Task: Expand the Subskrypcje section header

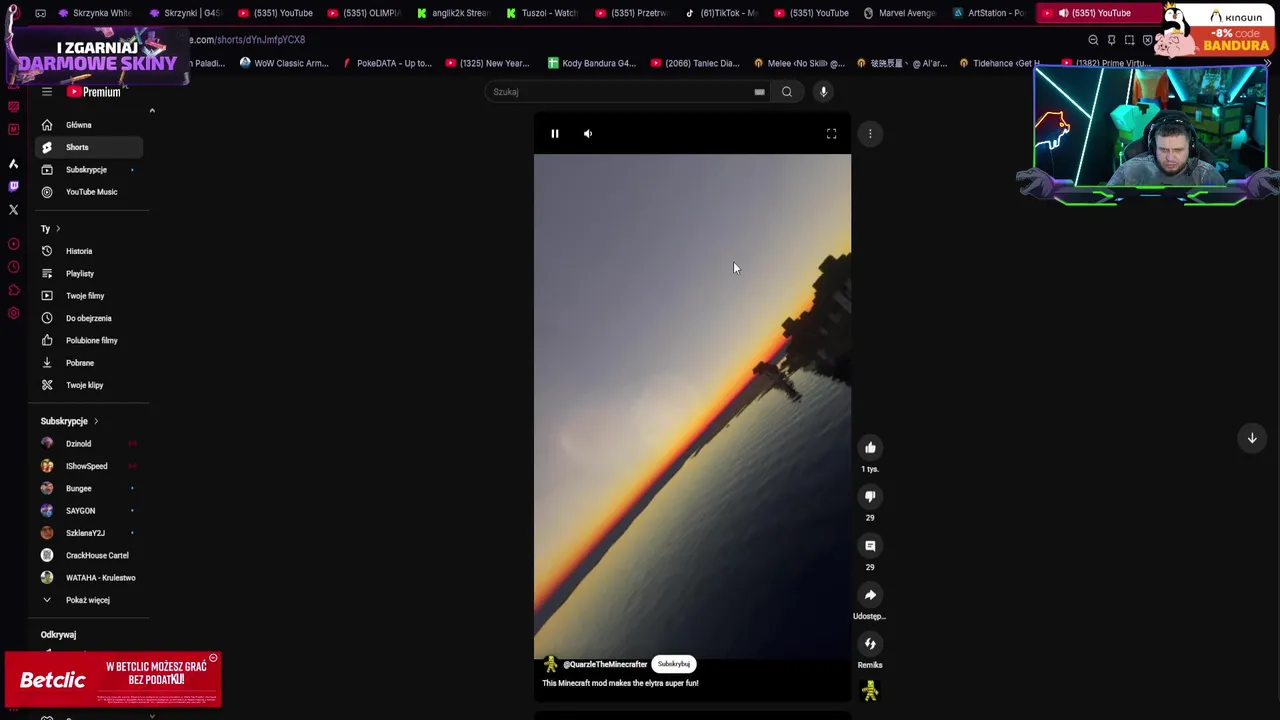Action: (69, 421)
